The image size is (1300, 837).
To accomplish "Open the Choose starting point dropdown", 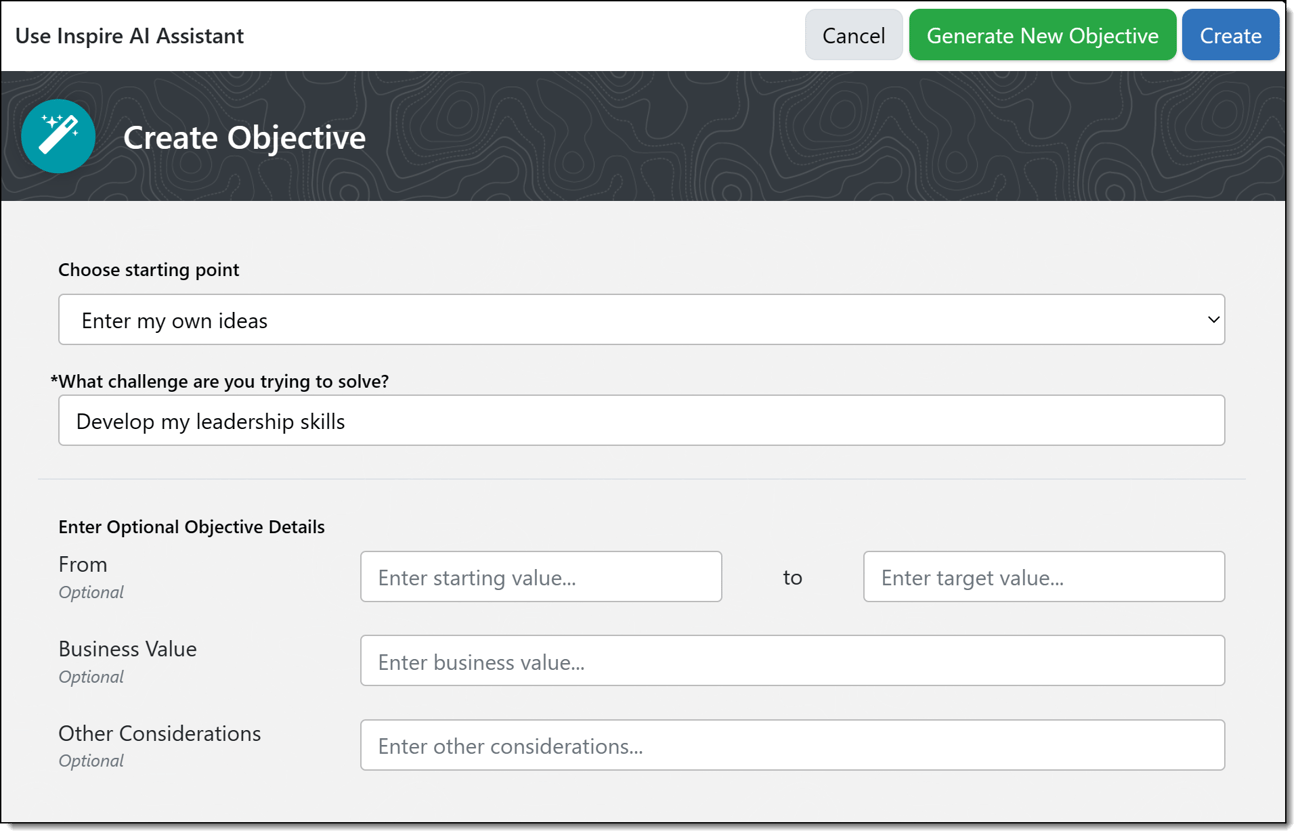I will point(640,320).
